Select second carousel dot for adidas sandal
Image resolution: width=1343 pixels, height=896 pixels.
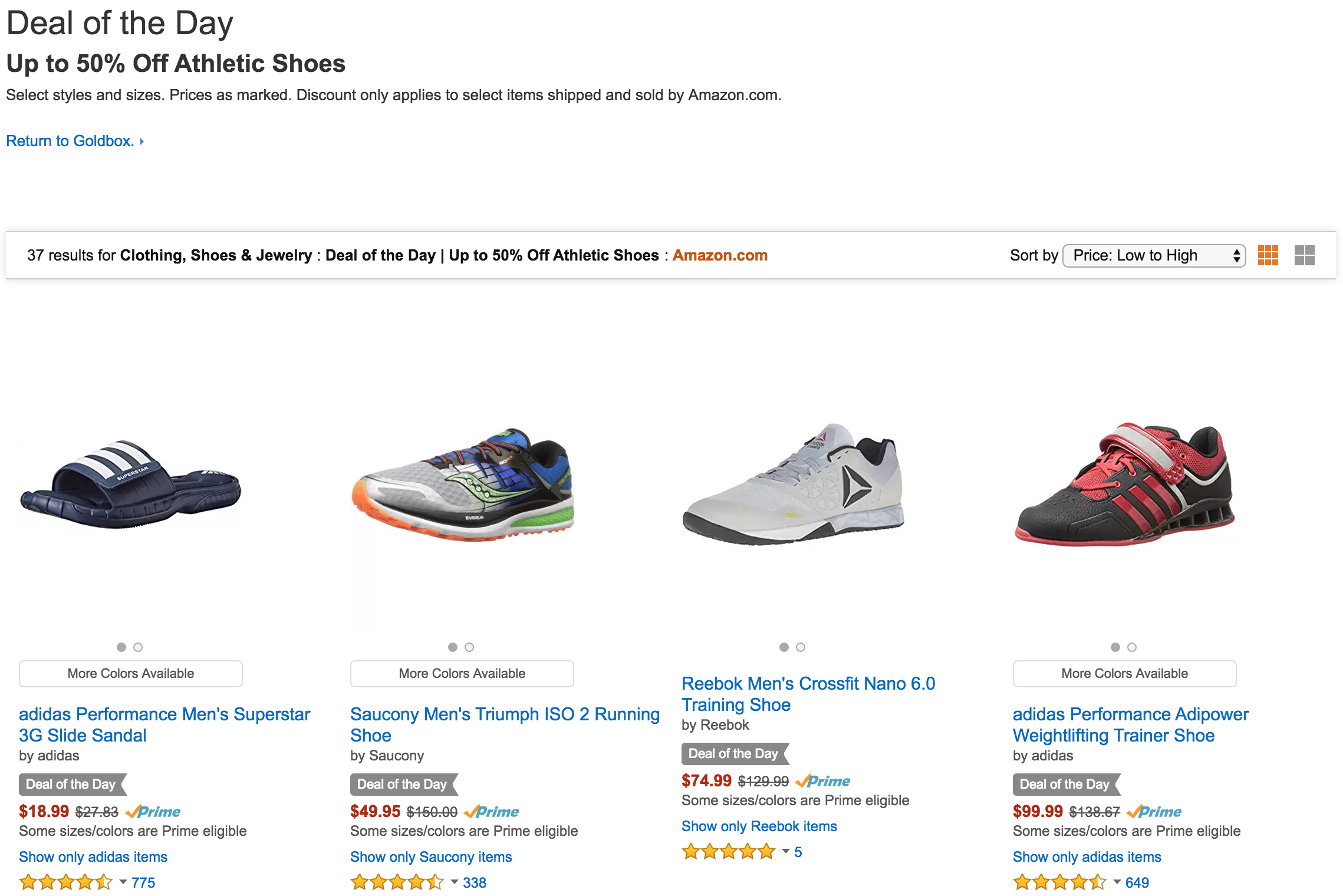click(x=137, y=647)
